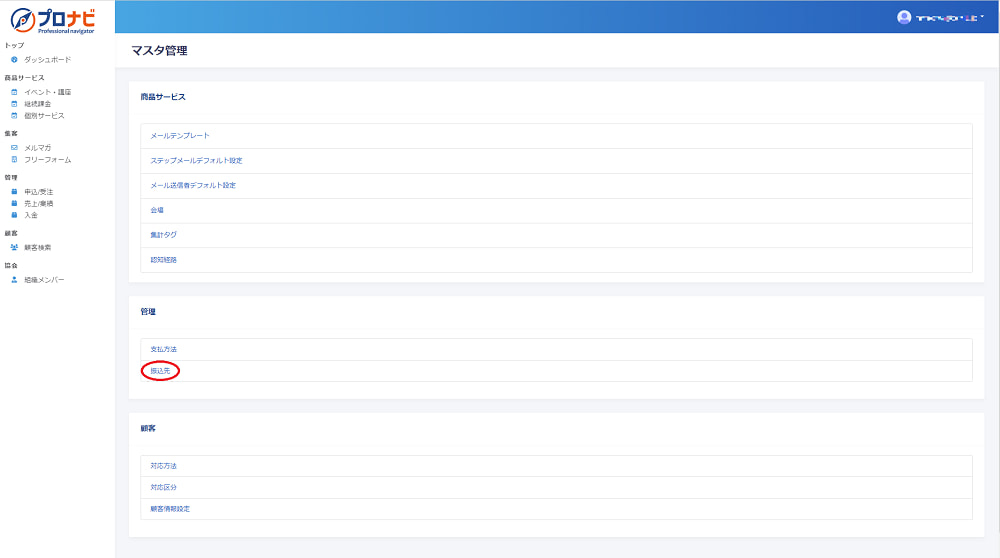Open the 対応区分 link
1000x558 pixels.
(x=163, y=487)
